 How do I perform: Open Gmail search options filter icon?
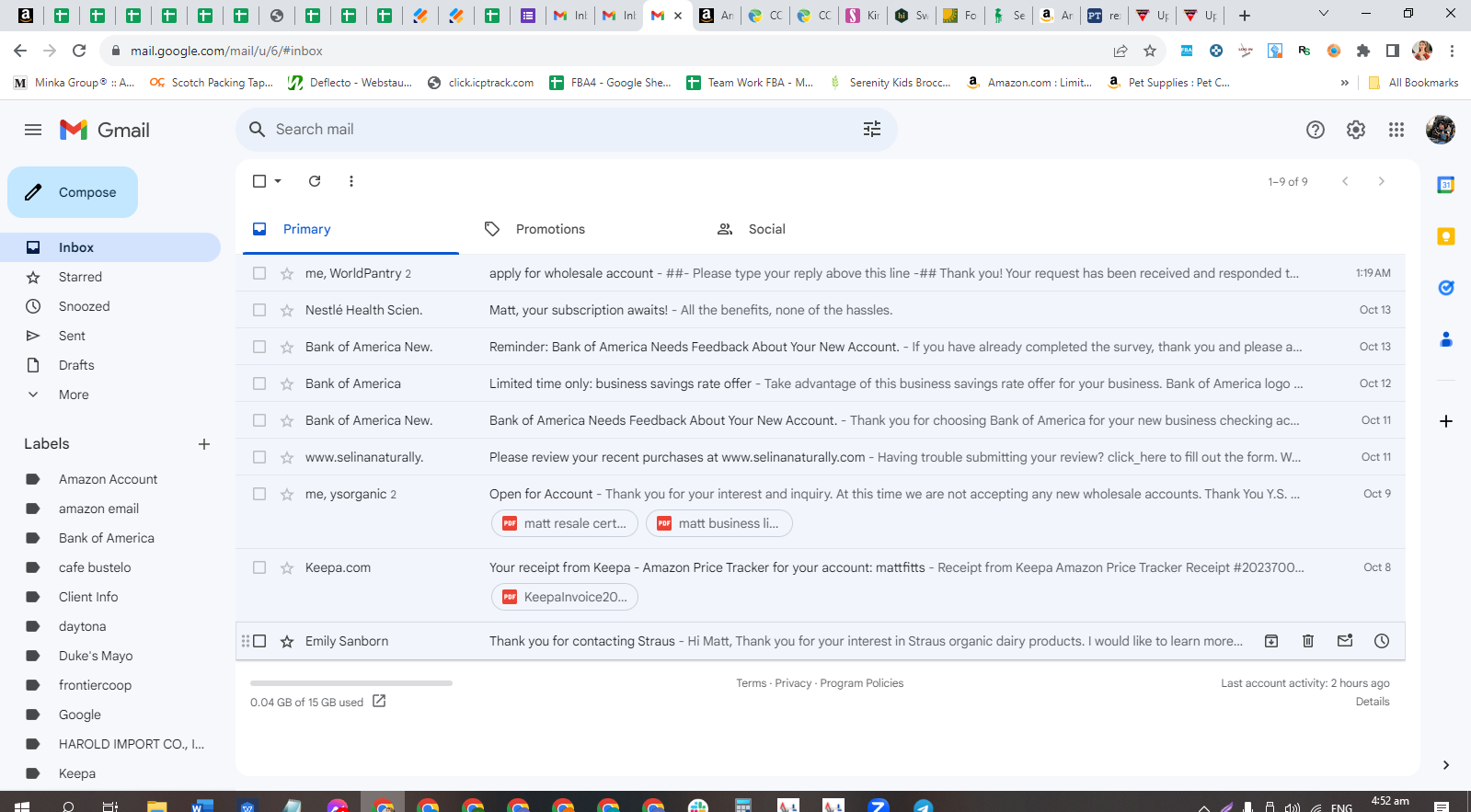coord(872,130)
